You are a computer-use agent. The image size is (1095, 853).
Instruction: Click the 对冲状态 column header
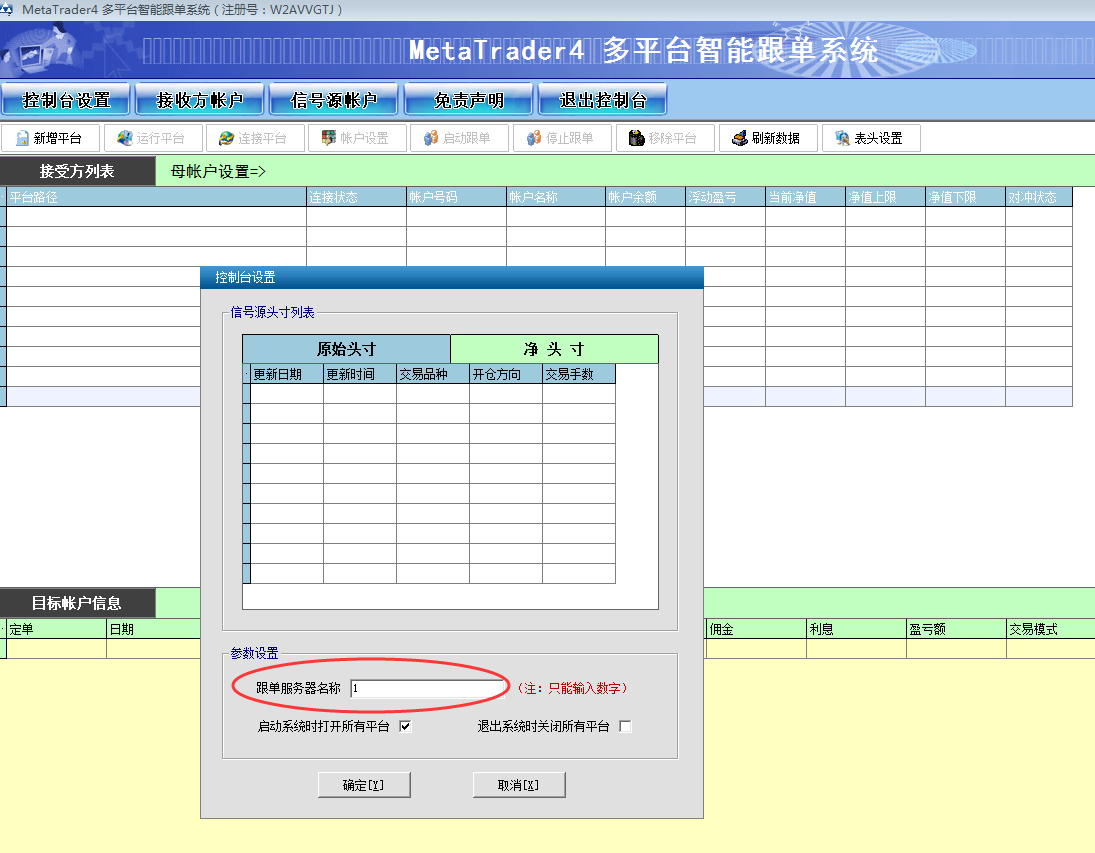(1039, 197)
